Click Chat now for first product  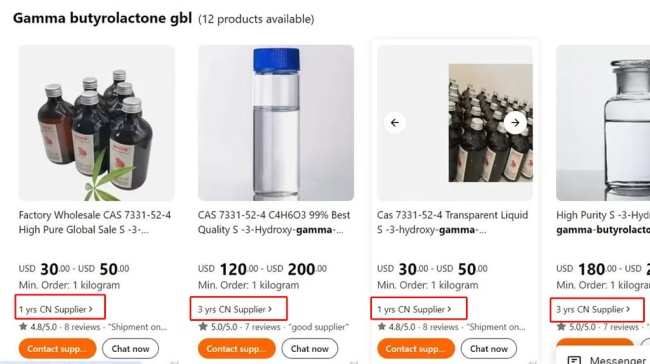point(130,349)
